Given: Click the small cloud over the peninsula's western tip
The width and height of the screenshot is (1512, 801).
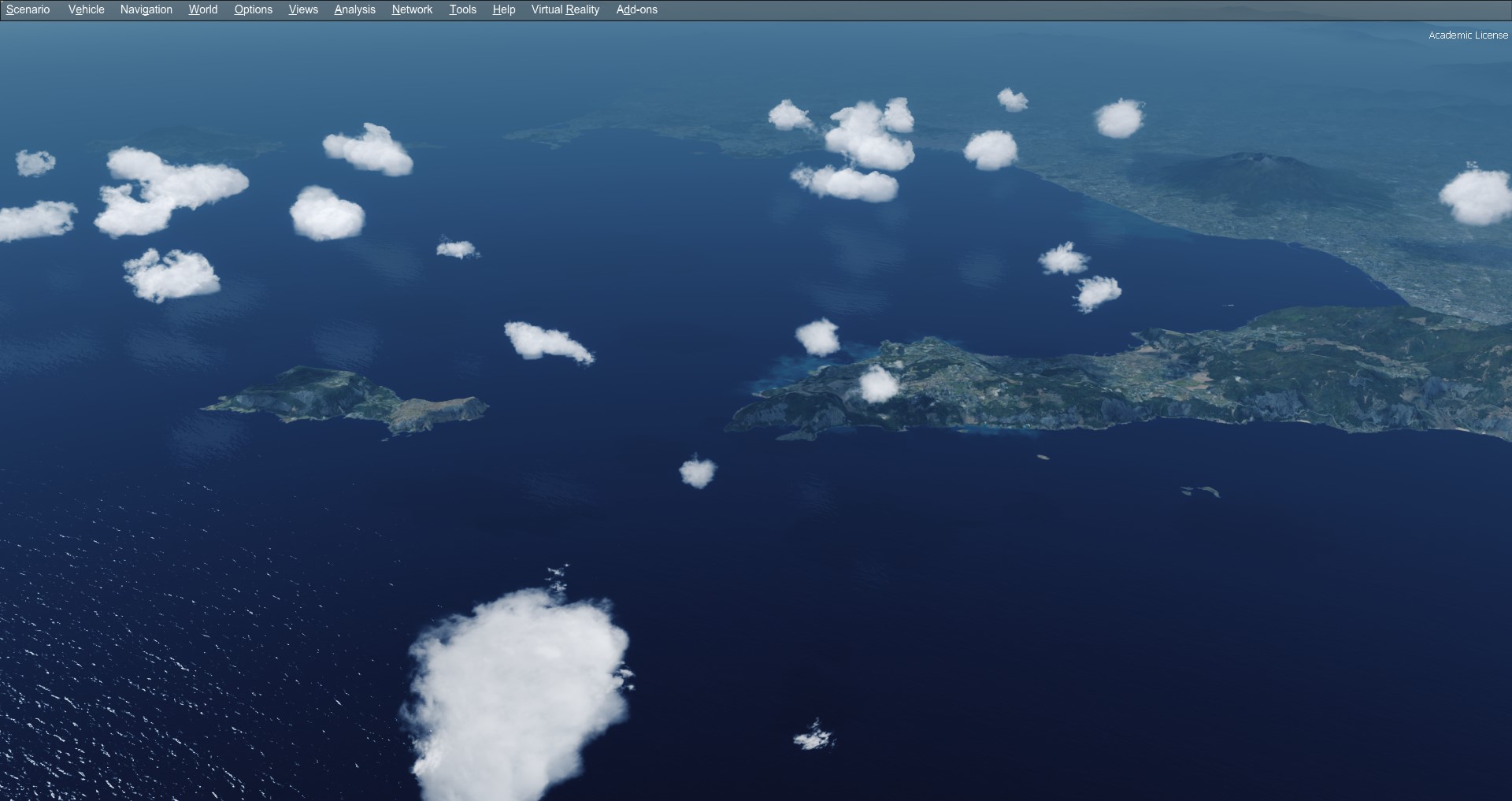Looking at the screenshot, I should (x=877, y=384).
